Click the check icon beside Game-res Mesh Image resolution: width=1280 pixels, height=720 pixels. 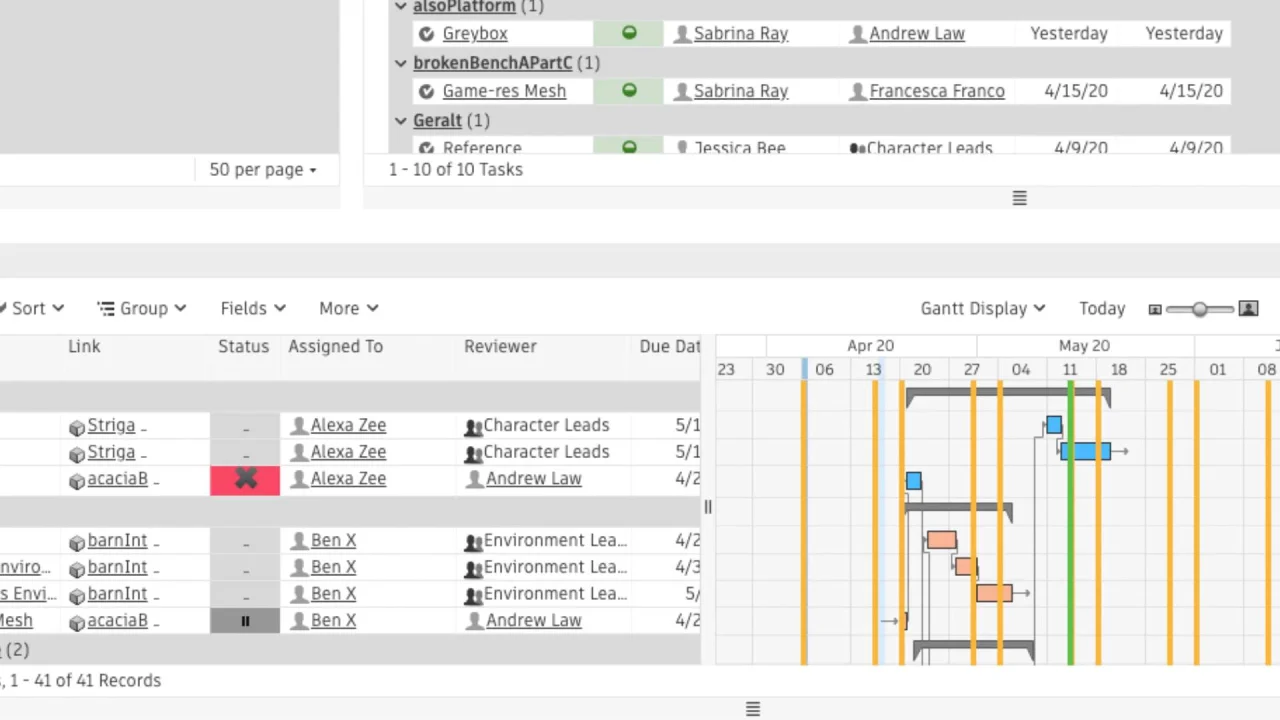[x=427, y=91]
